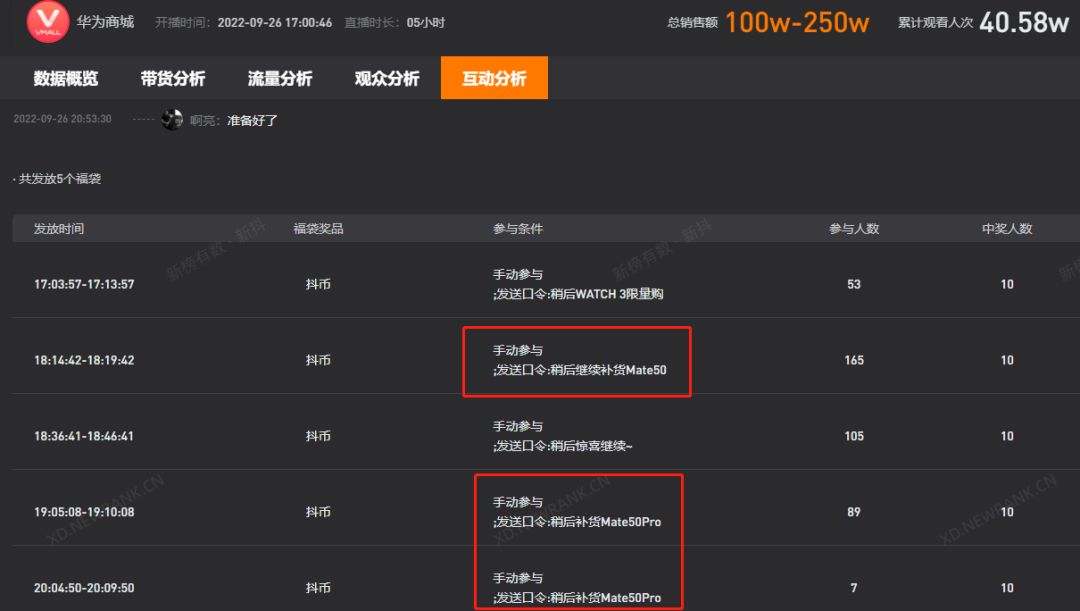Select the 20:04:50-20:09:50 time cell
Image resolution: width=1080 pixels, height=611 pixels.
84,588
